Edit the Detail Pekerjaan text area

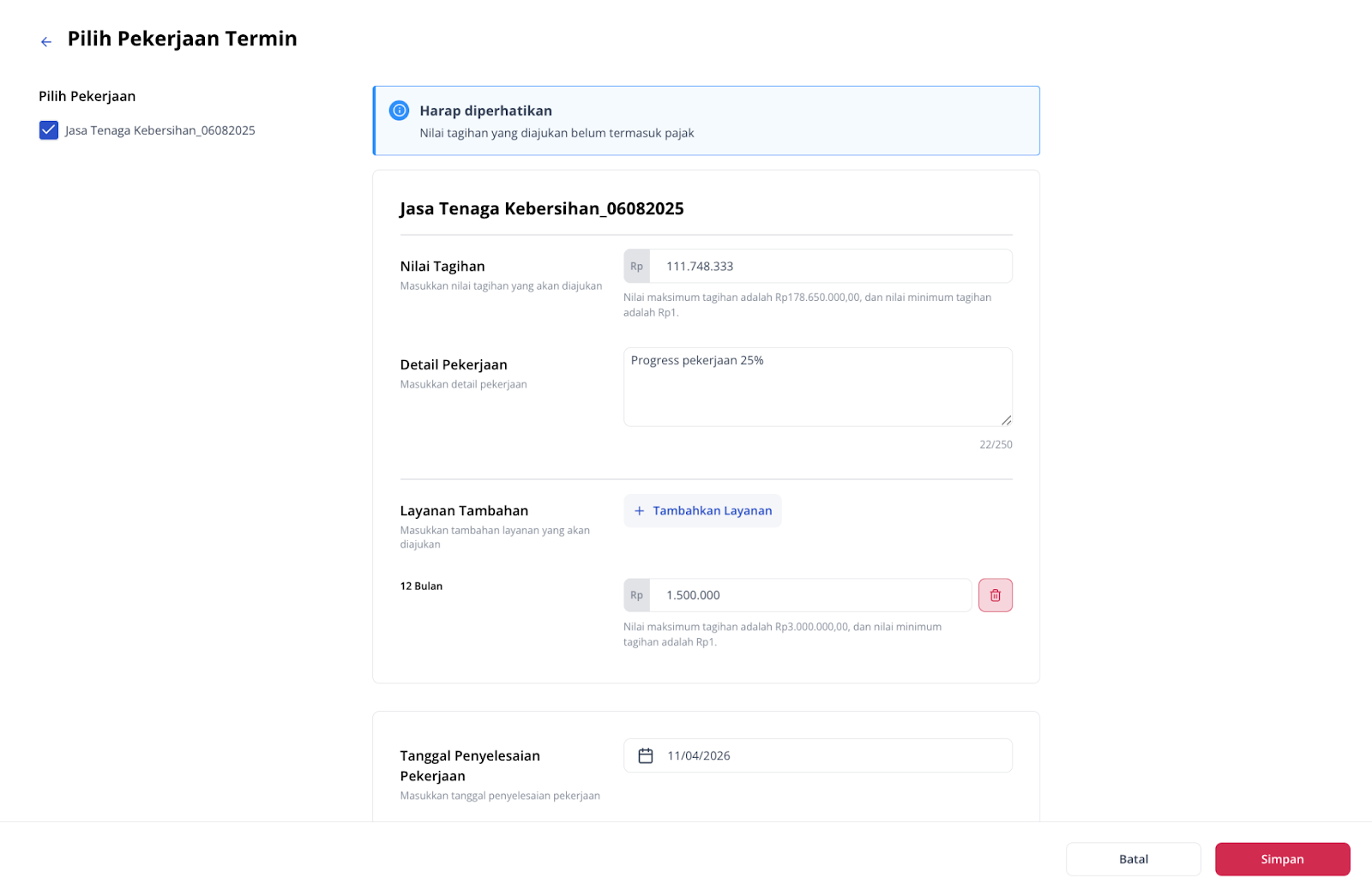coord(818,387)
